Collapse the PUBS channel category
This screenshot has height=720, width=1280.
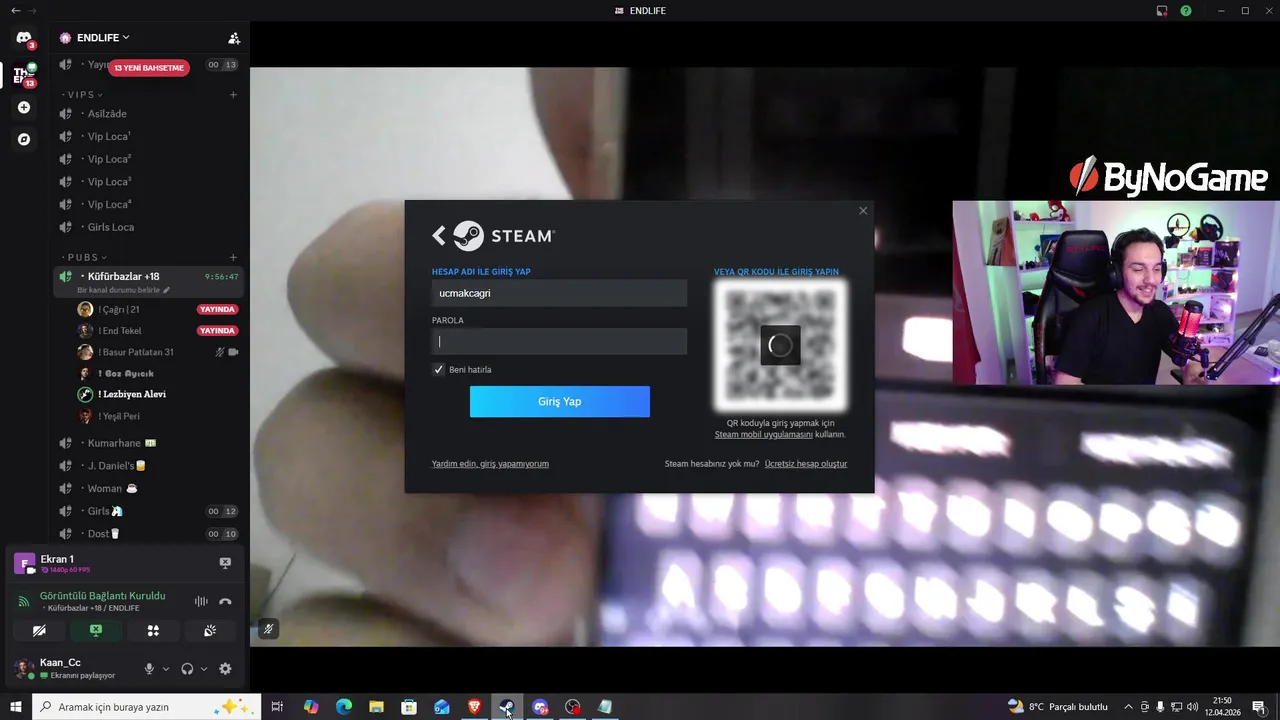click(x=84, y=257)
